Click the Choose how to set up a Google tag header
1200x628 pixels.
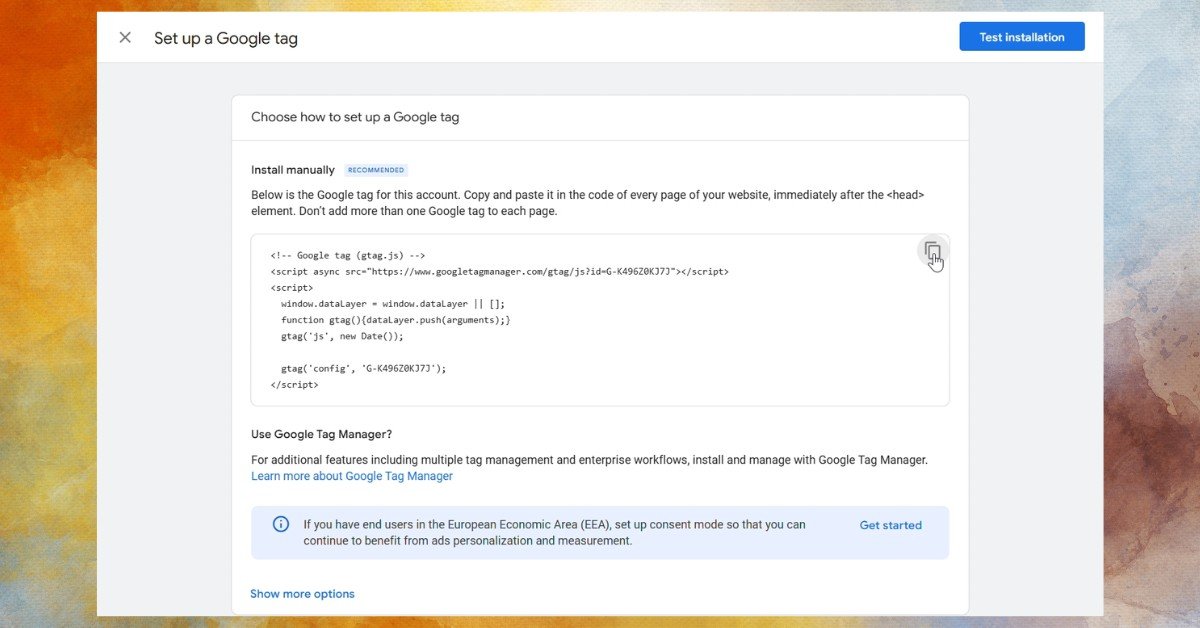355,117
